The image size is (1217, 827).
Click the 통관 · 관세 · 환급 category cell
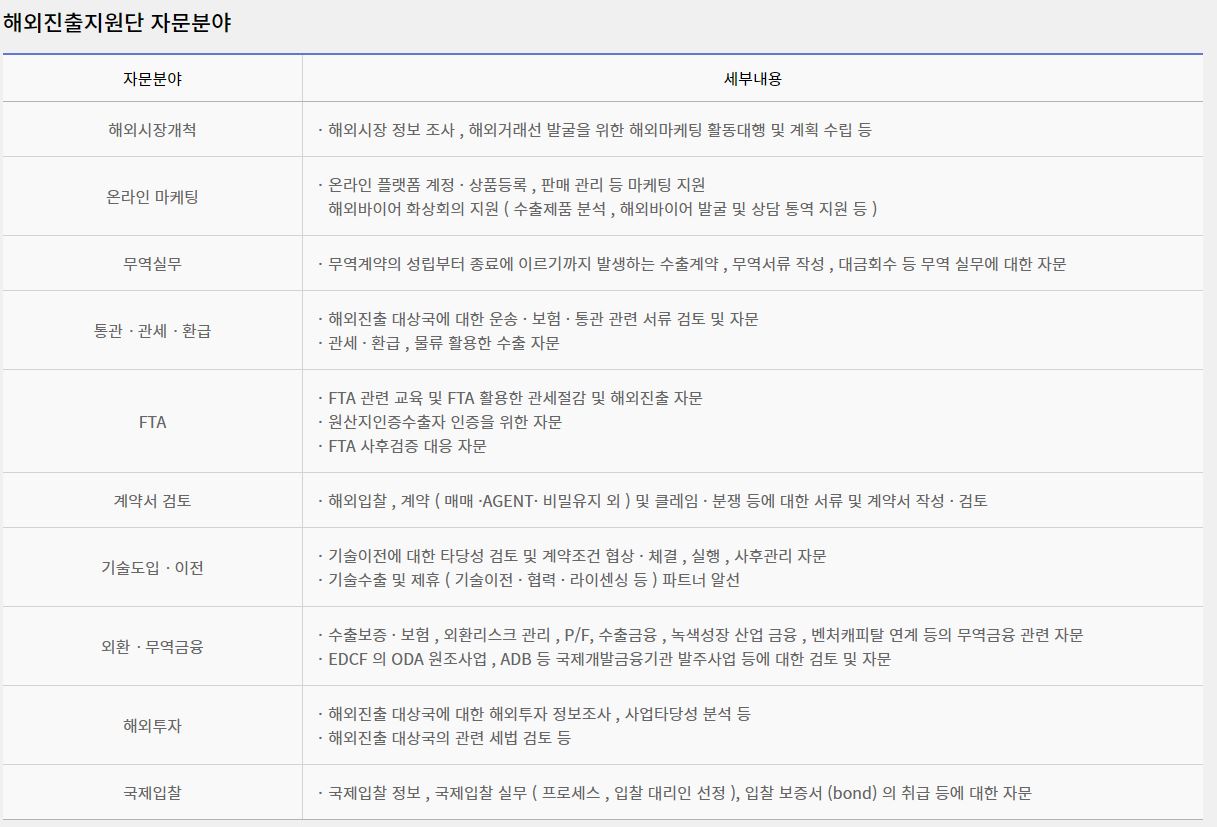[152, 331]
